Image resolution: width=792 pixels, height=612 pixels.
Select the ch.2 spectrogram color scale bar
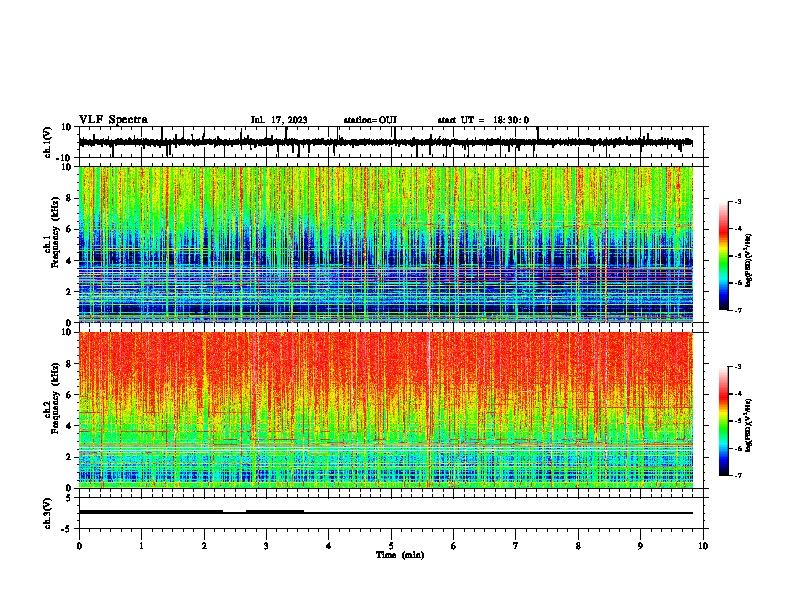[x=723, y=421]
